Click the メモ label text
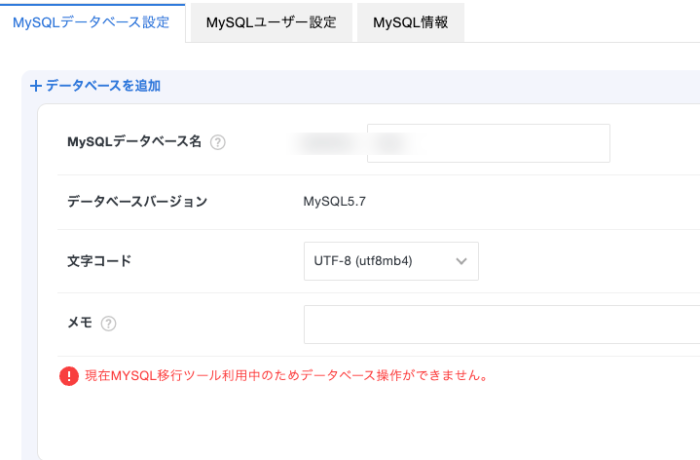The image size is (700, 460). pyautogui.click(x=79, y=323)
